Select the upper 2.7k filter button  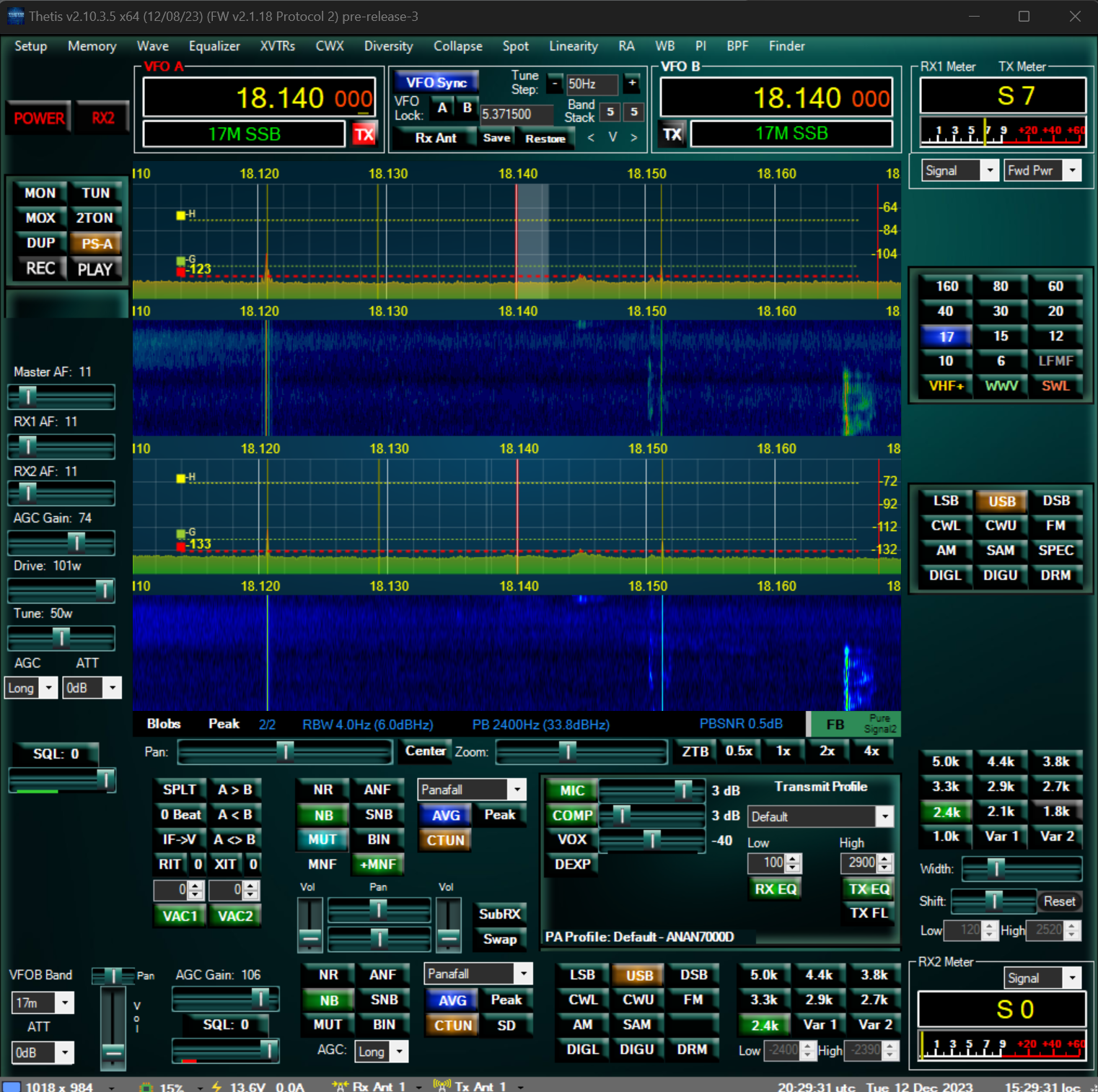(x=1055, y=786)
